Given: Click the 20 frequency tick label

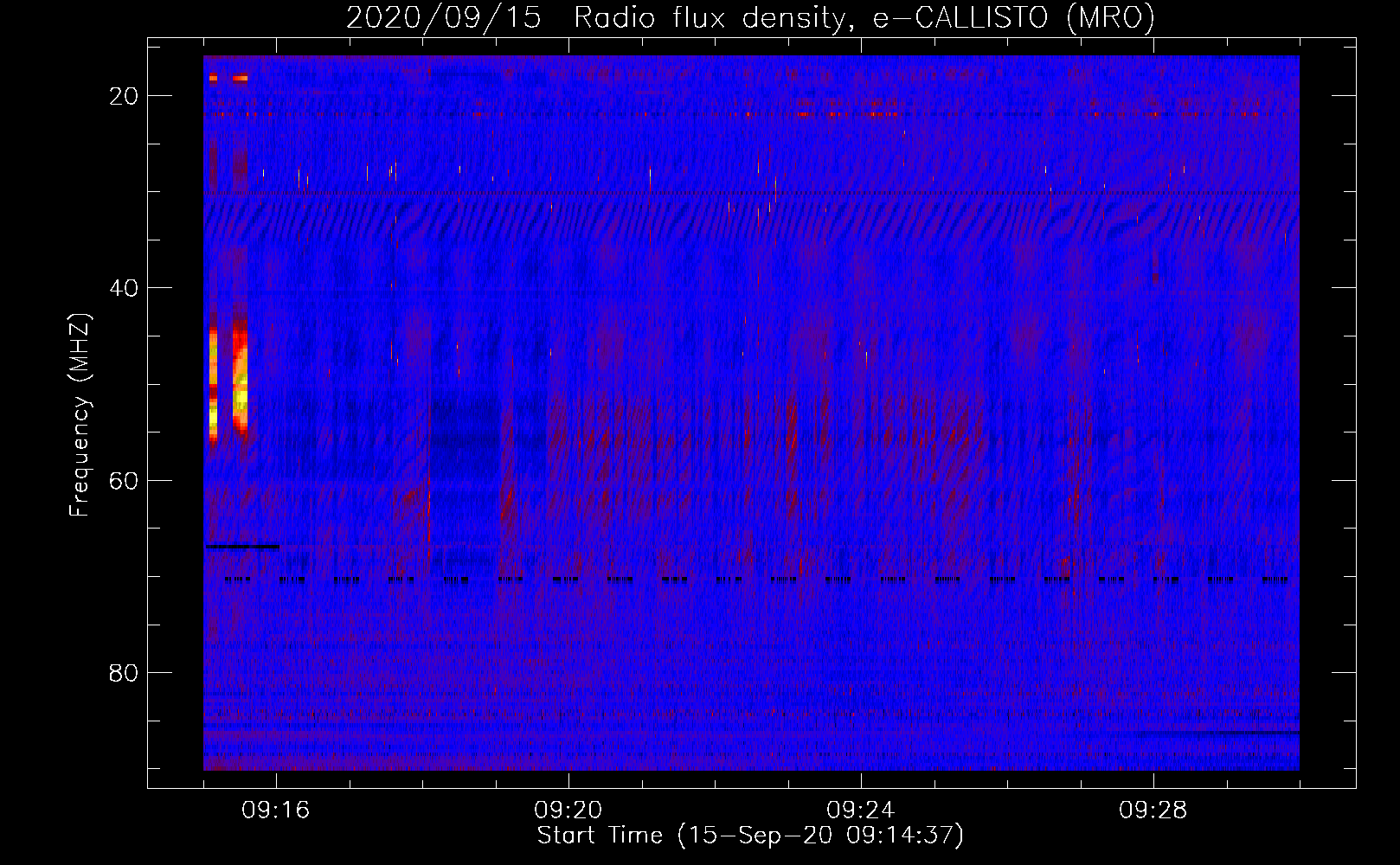Looking at the screenshot, I should click(x=124, y=96).
